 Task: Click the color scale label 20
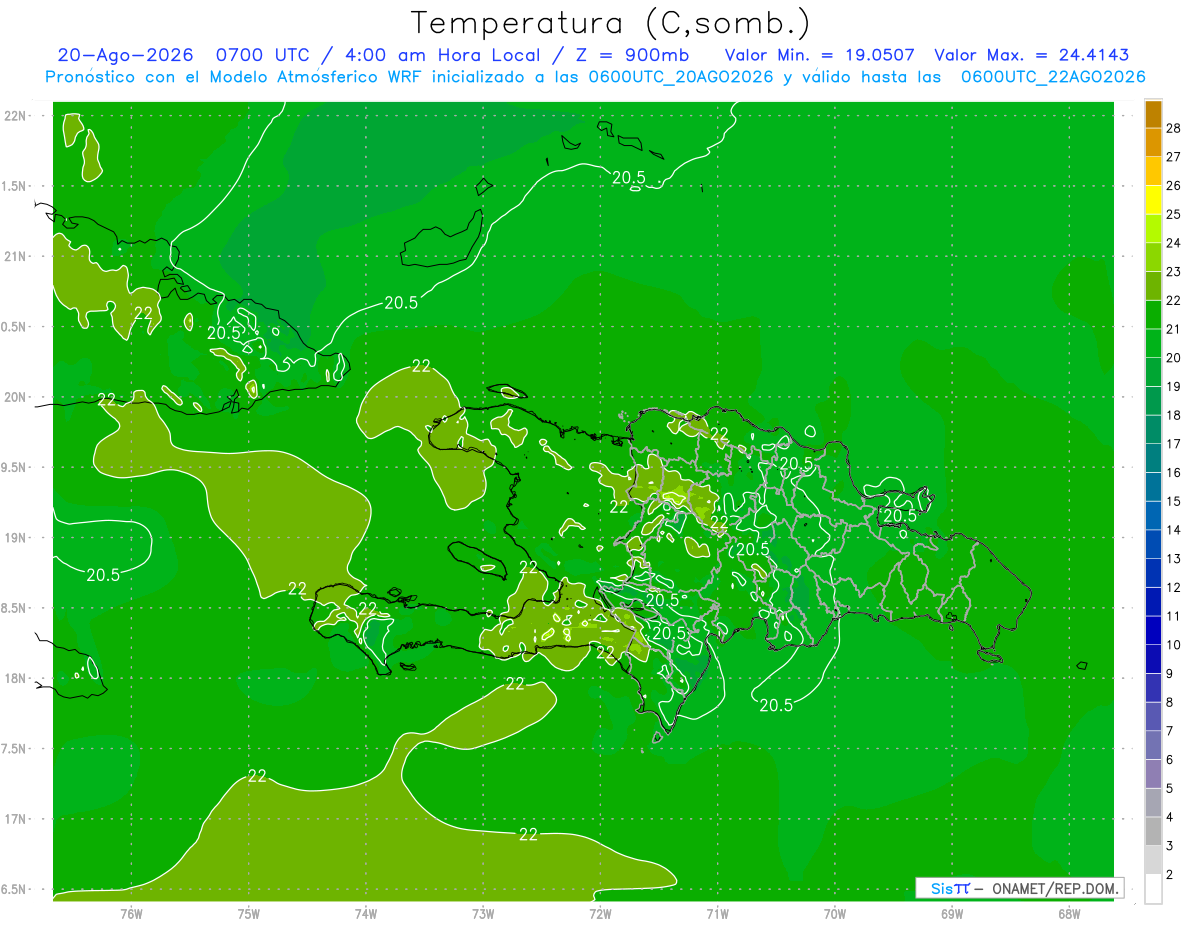1175,357
